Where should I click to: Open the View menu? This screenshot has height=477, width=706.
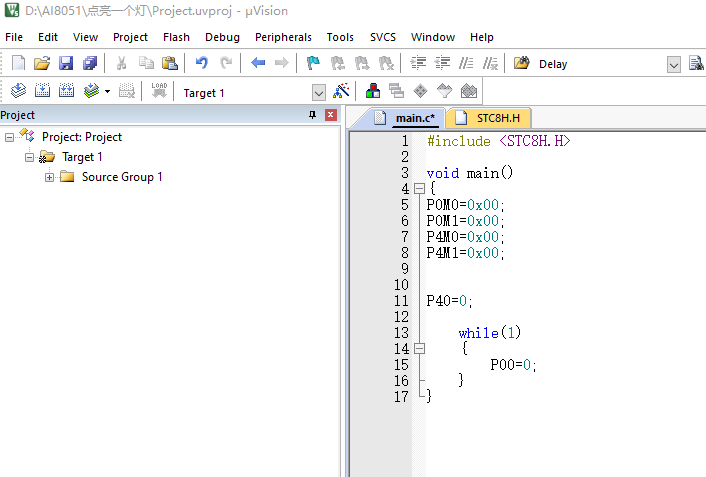(x=86, y=37)
